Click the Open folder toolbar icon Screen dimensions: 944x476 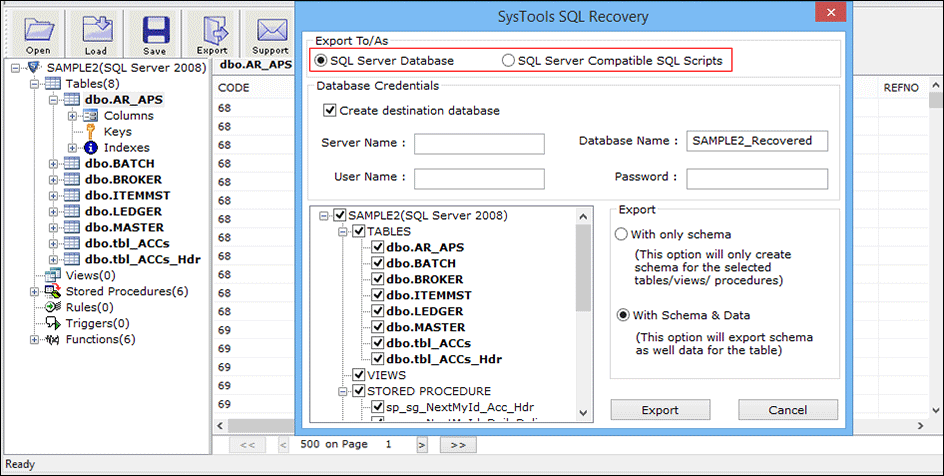point(39,29)
